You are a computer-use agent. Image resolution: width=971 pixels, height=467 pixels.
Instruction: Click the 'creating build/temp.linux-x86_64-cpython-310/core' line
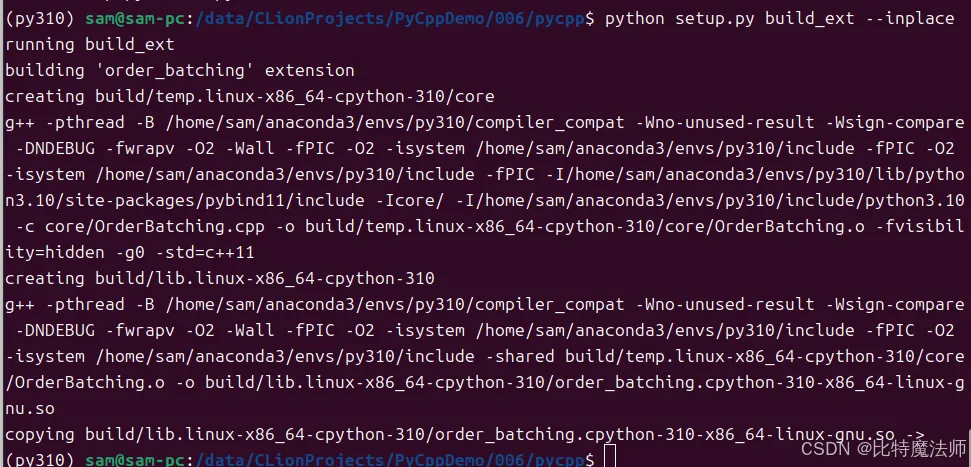coord(250,97)
